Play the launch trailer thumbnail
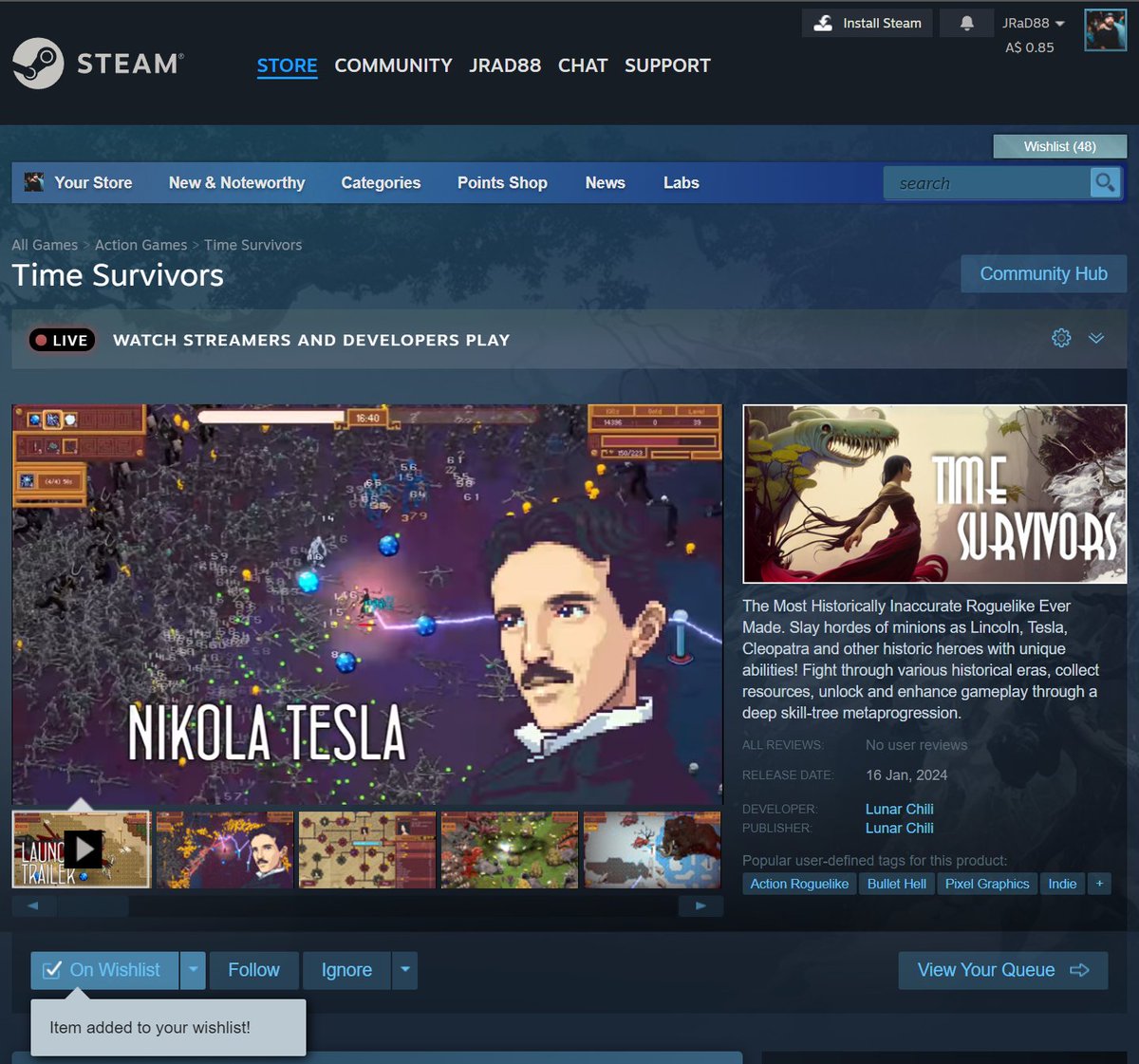The height and width of the screenshot is (1064, 1139). [x=82, y=849]
